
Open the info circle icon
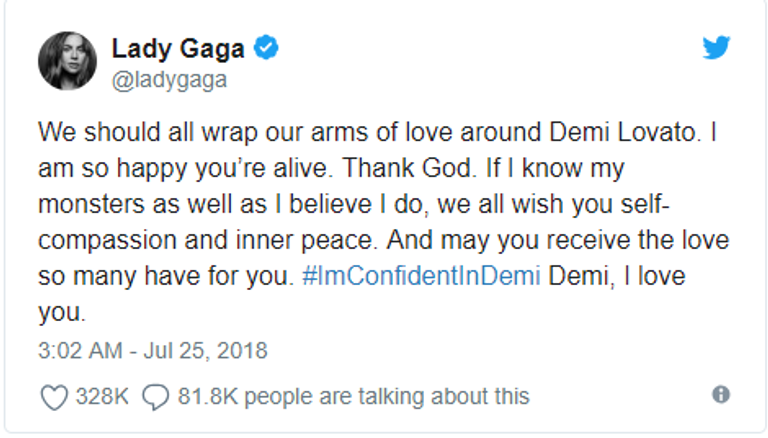pos(720,394)
